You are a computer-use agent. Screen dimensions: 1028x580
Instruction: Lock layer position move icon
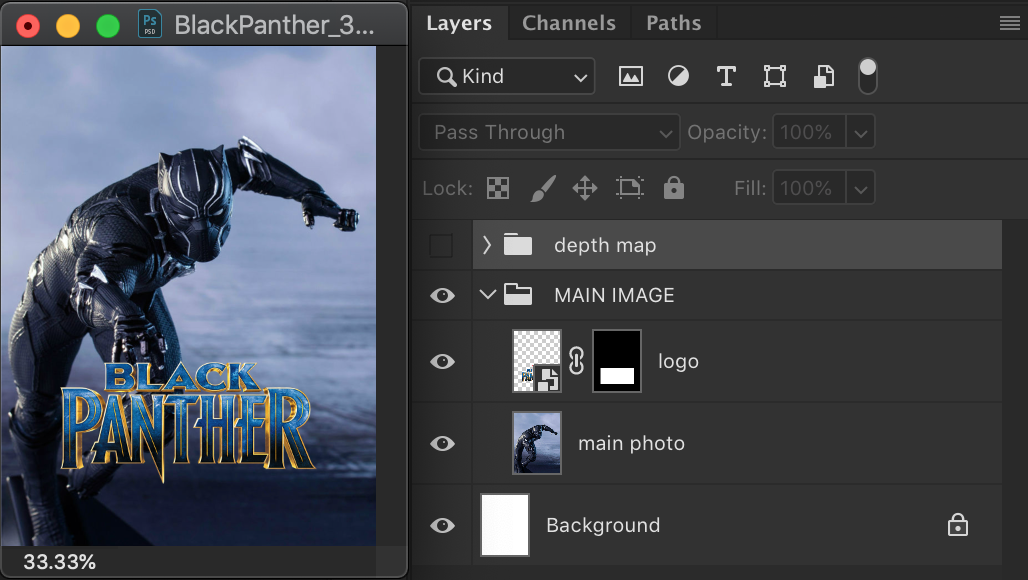(585, 189)
